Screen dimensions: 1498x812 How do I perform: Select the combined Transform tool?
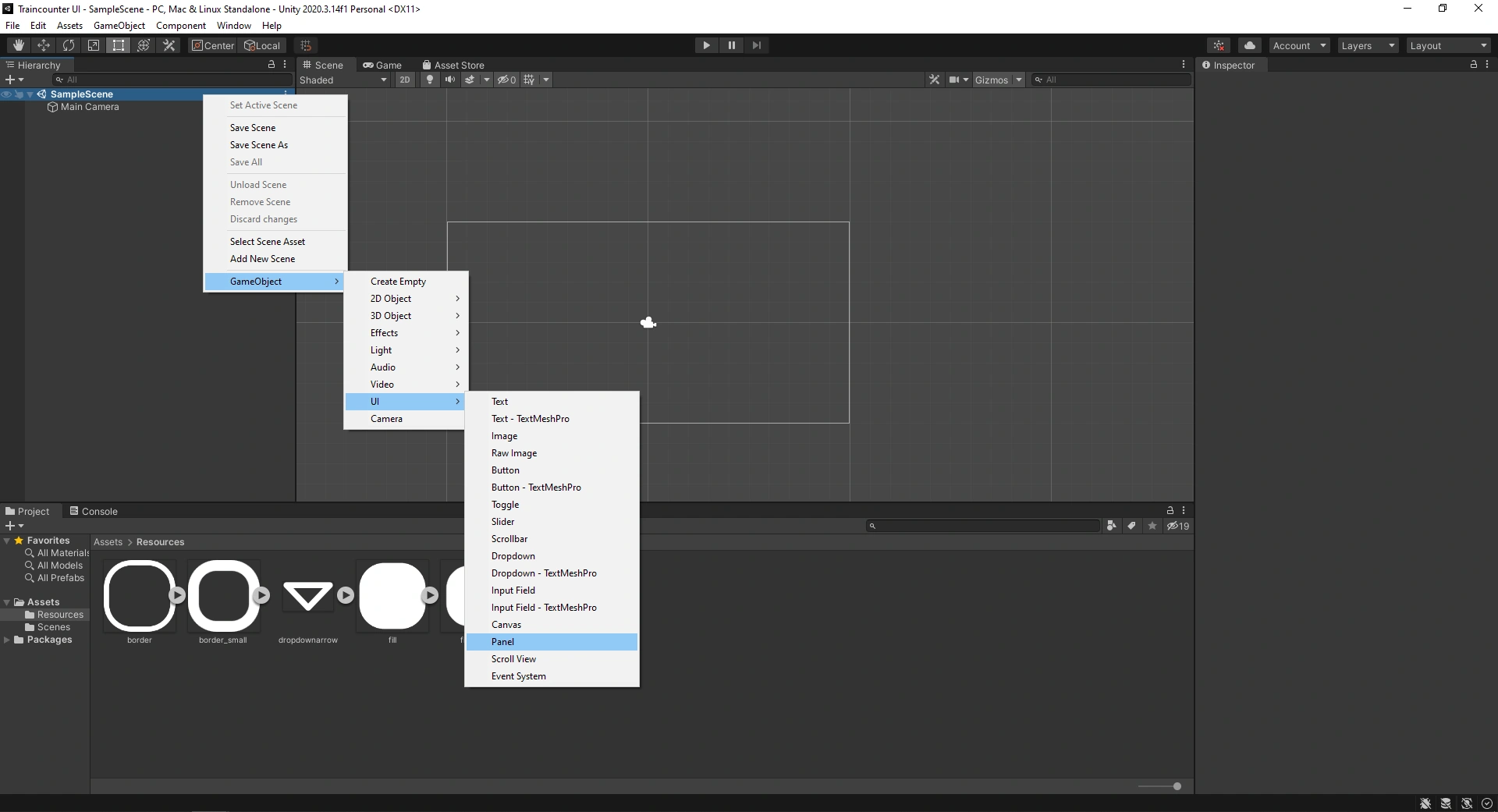(x=144, y=45)
